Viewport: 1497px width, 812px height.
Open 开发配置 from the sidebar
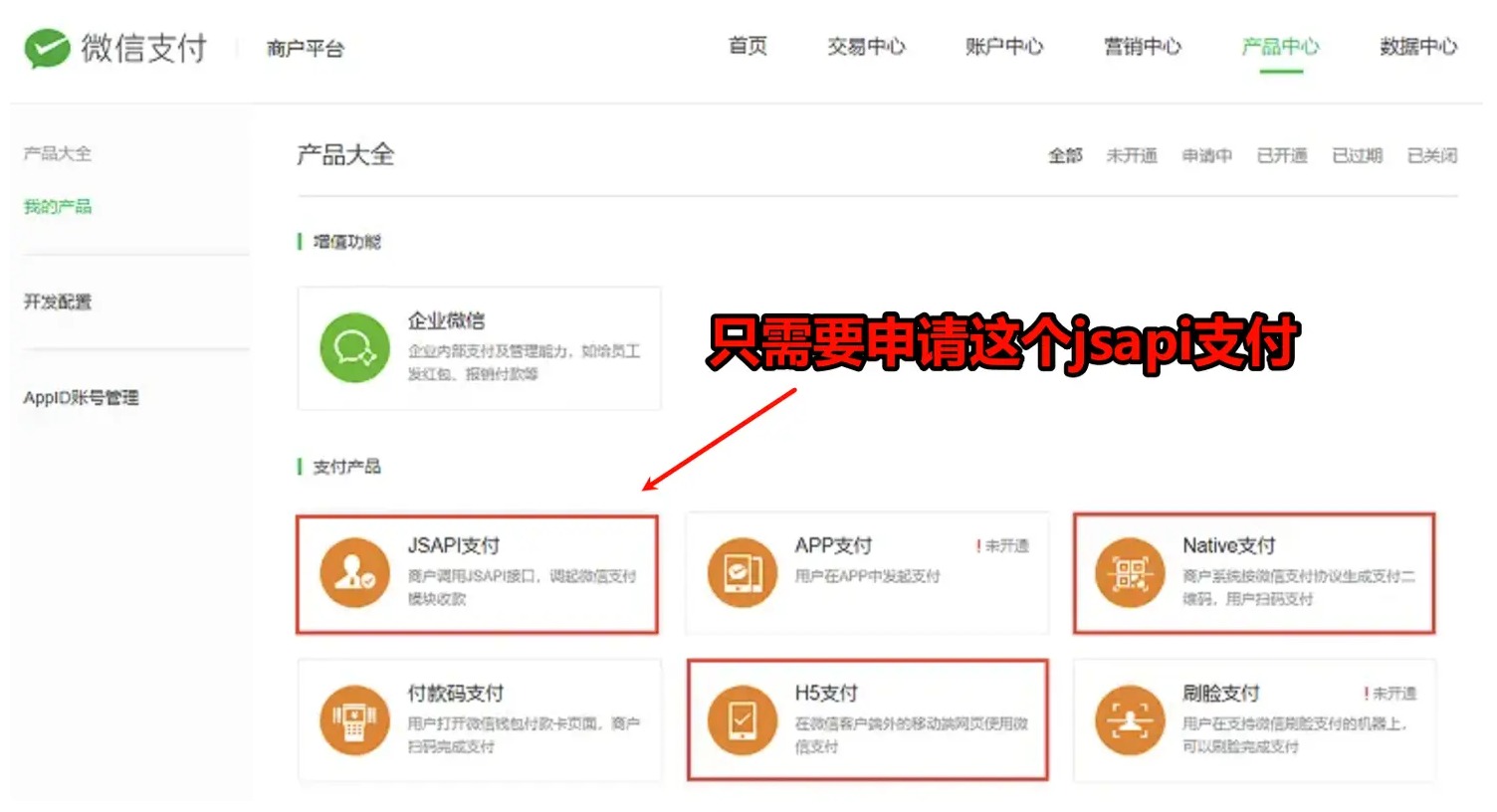point(57,303)
